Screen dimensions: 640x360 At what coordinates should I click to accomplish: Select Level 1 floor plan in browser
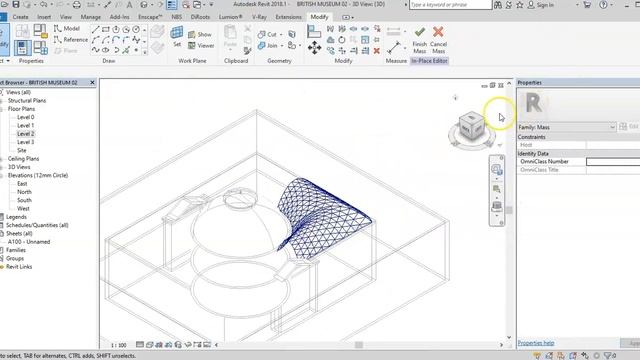click(25, 125)
